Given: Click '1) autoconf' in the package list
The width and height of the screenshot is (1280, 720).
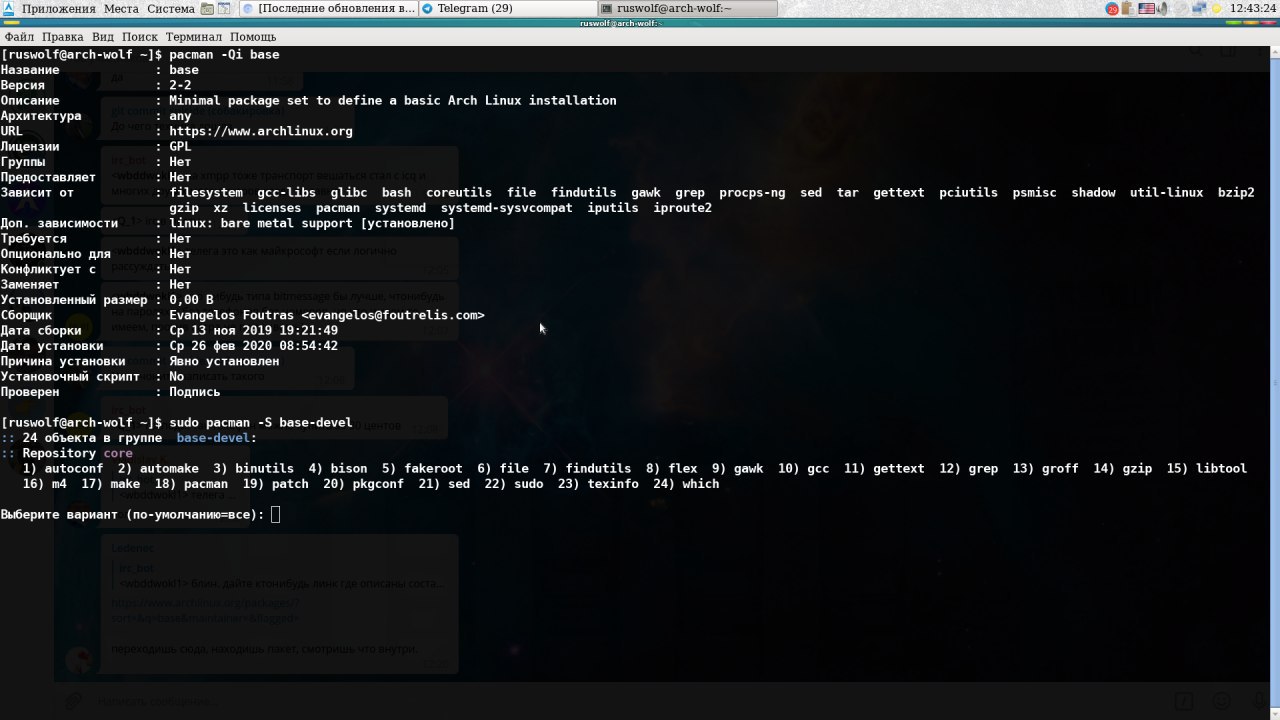Looking at the screenshot, I should (62, 469).
